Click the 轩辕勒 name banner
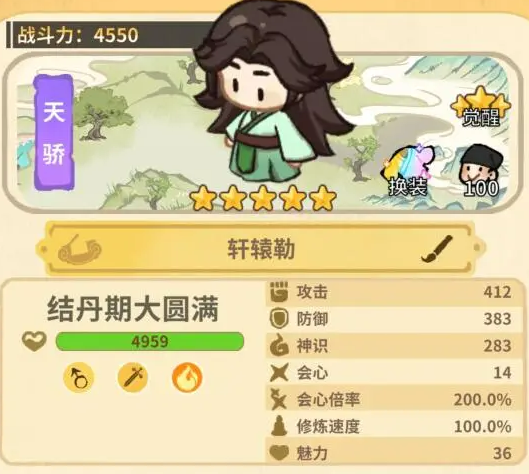The image size is (529, 474). coord(260,249)
